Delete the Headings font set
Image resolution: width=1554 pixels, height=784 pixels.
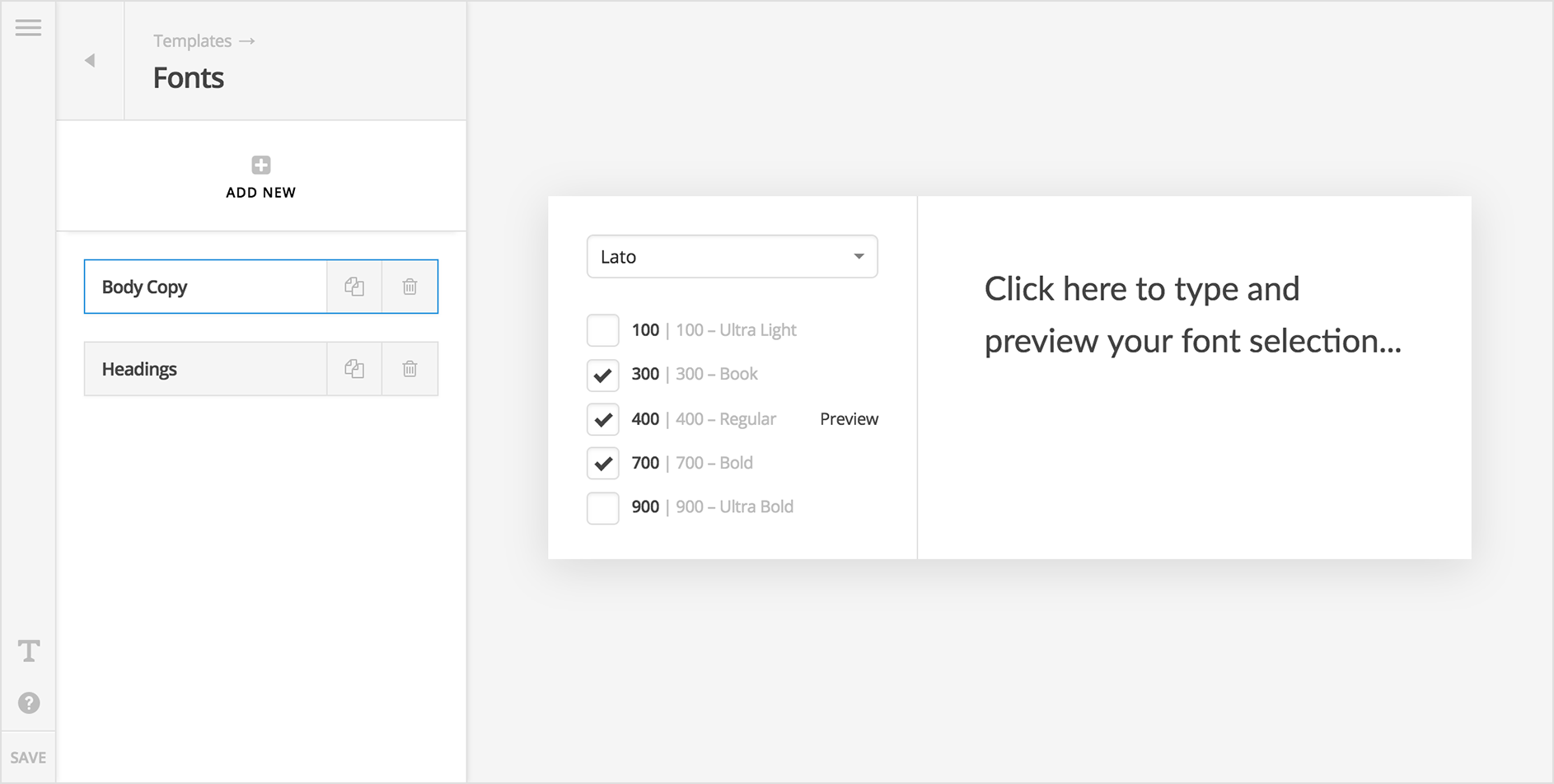tap(410, 369)
